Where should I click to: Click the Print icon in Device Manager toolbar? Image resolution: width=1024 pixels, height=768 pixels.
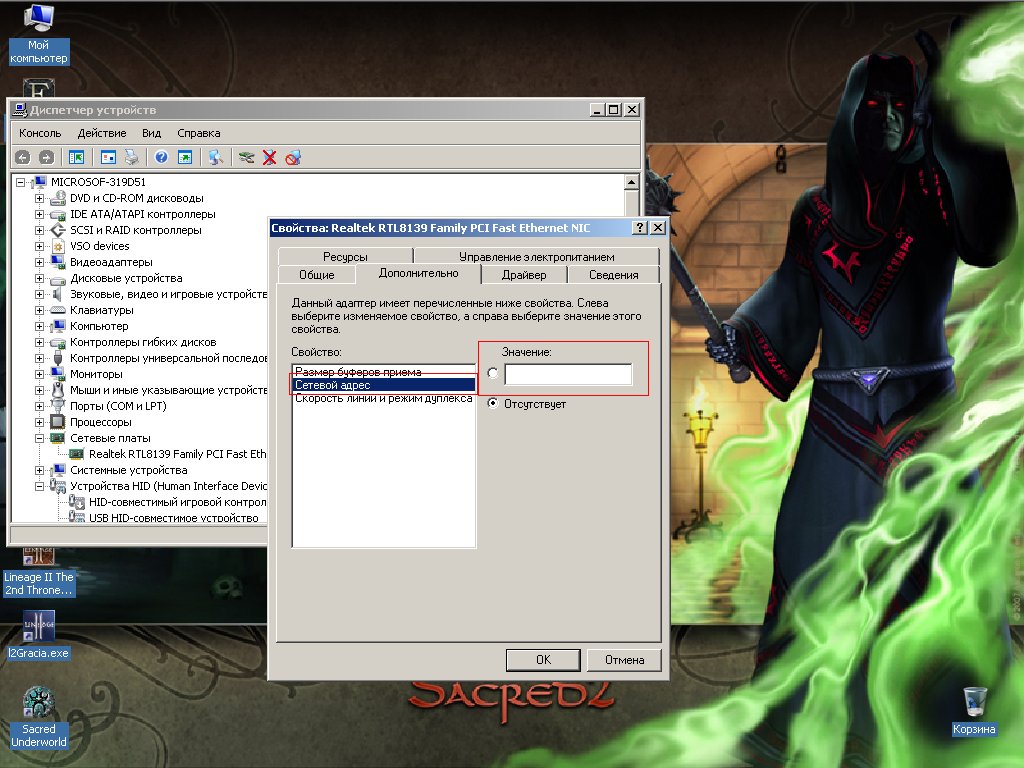click(x=130, y=157)
